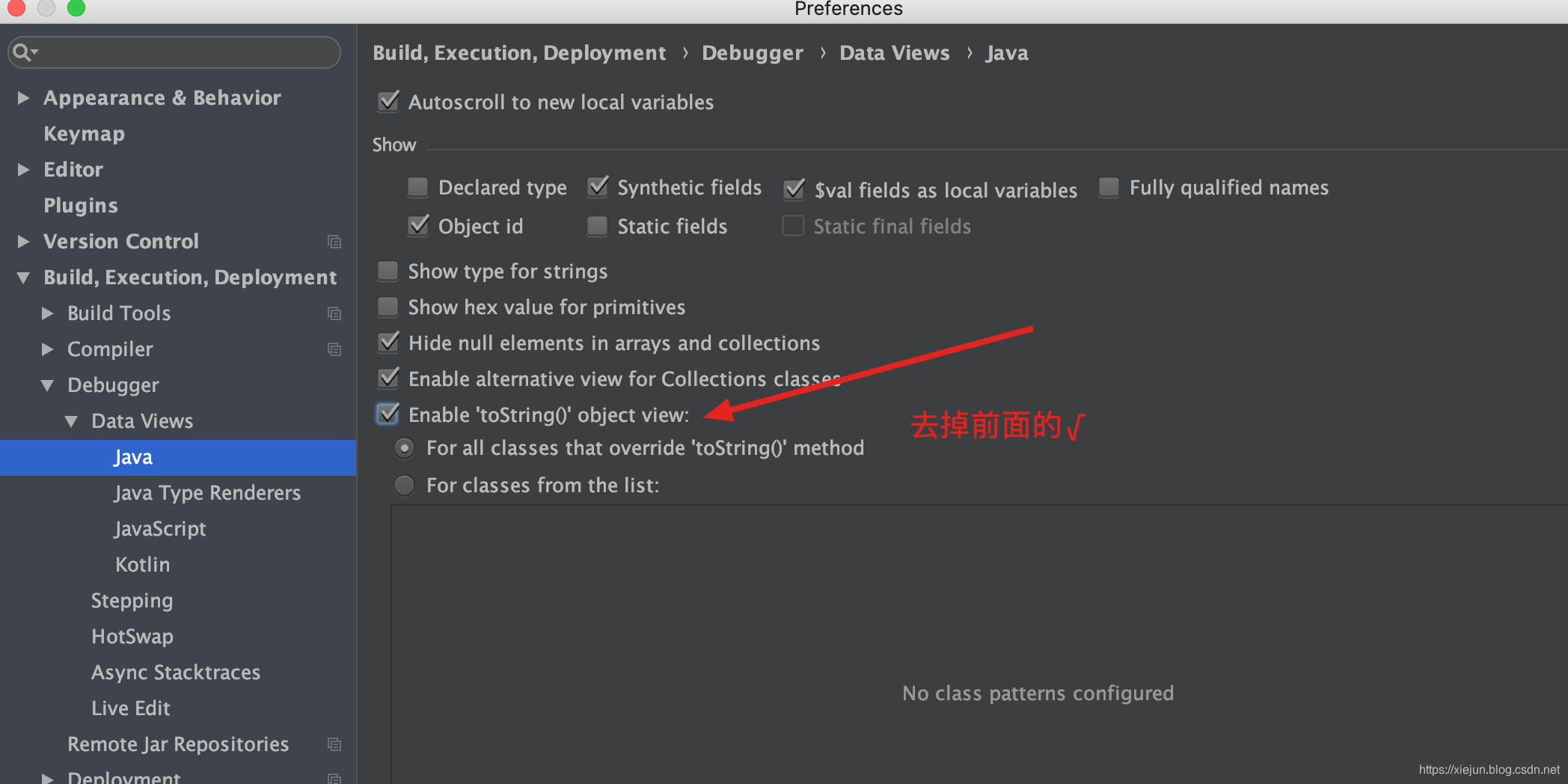
Task: Select For classes from the list radio
Action: click(x=404, y=486)
